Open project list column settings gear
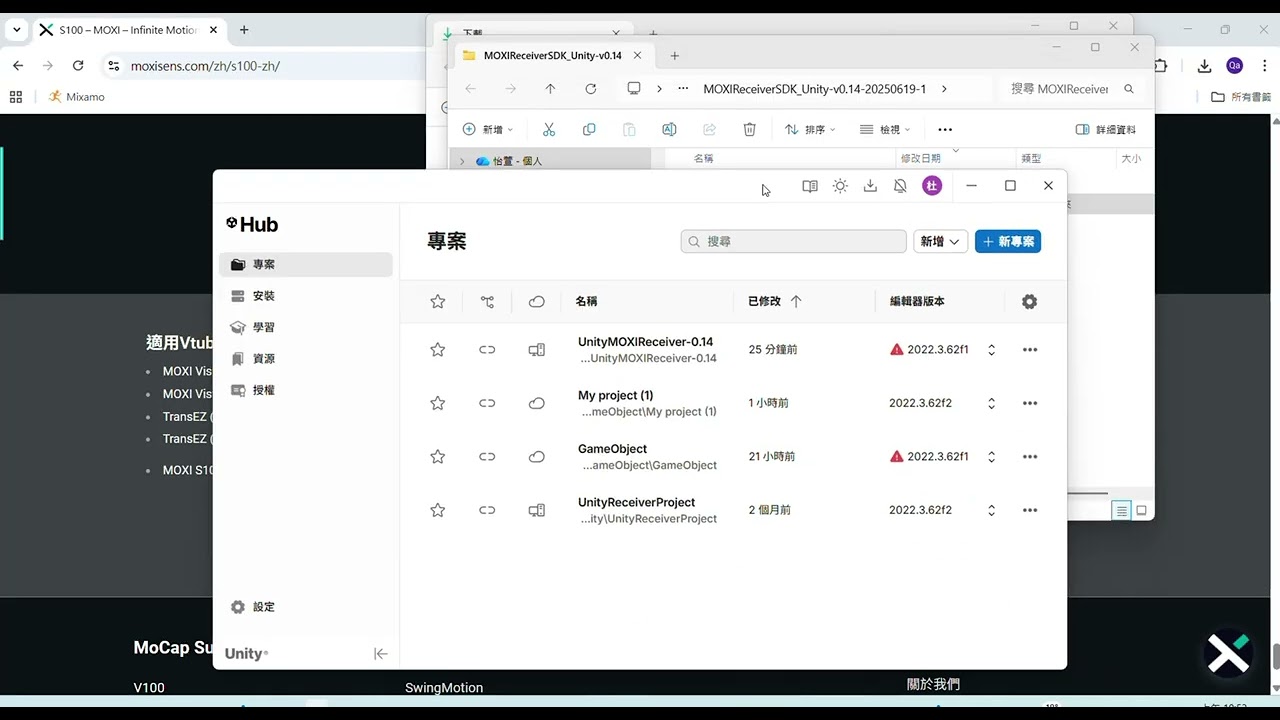 point(1029,301)
